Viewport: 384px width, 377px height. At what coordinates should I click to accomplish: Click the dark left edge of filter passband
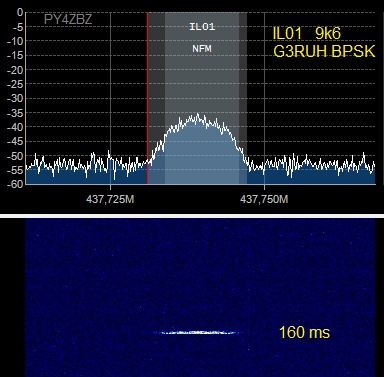coord(157,98)
